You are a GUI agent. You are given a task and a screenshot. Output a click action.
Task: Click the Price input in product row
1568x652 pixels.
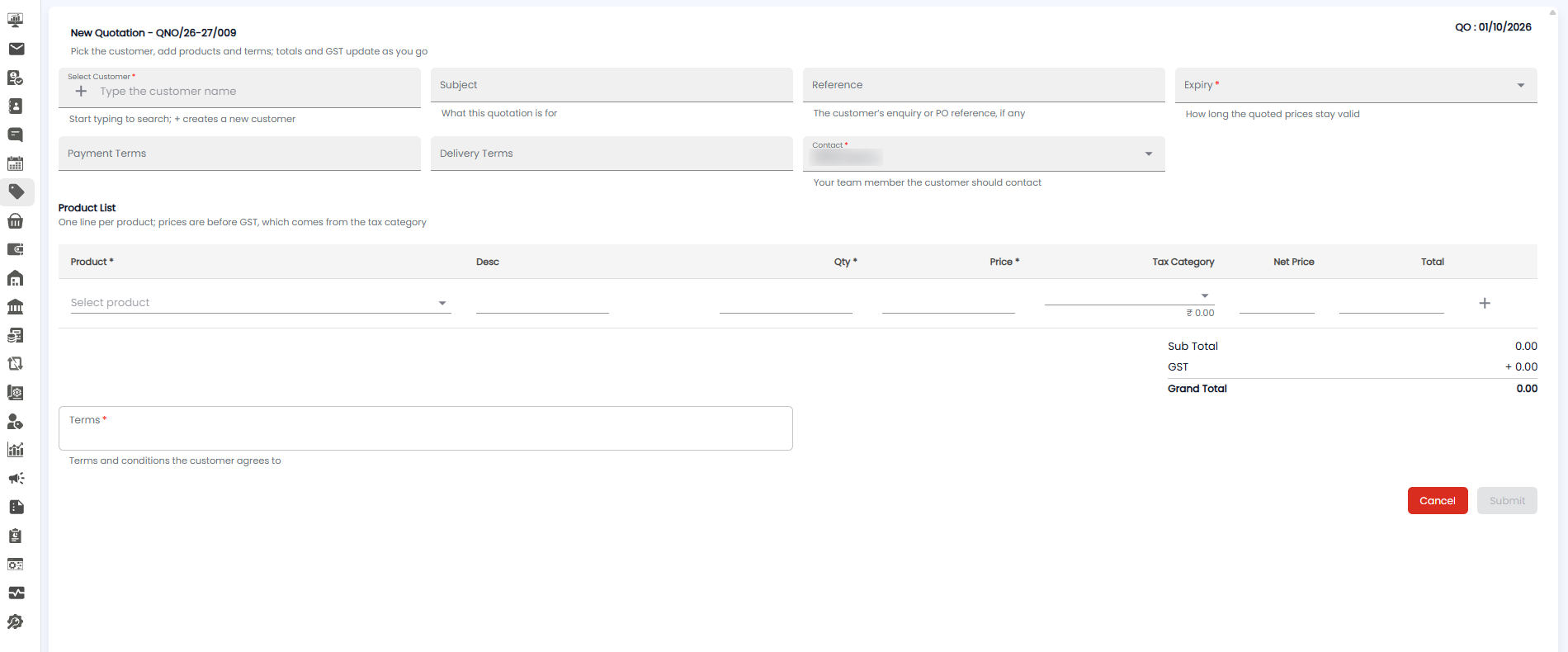click(948, 303)
